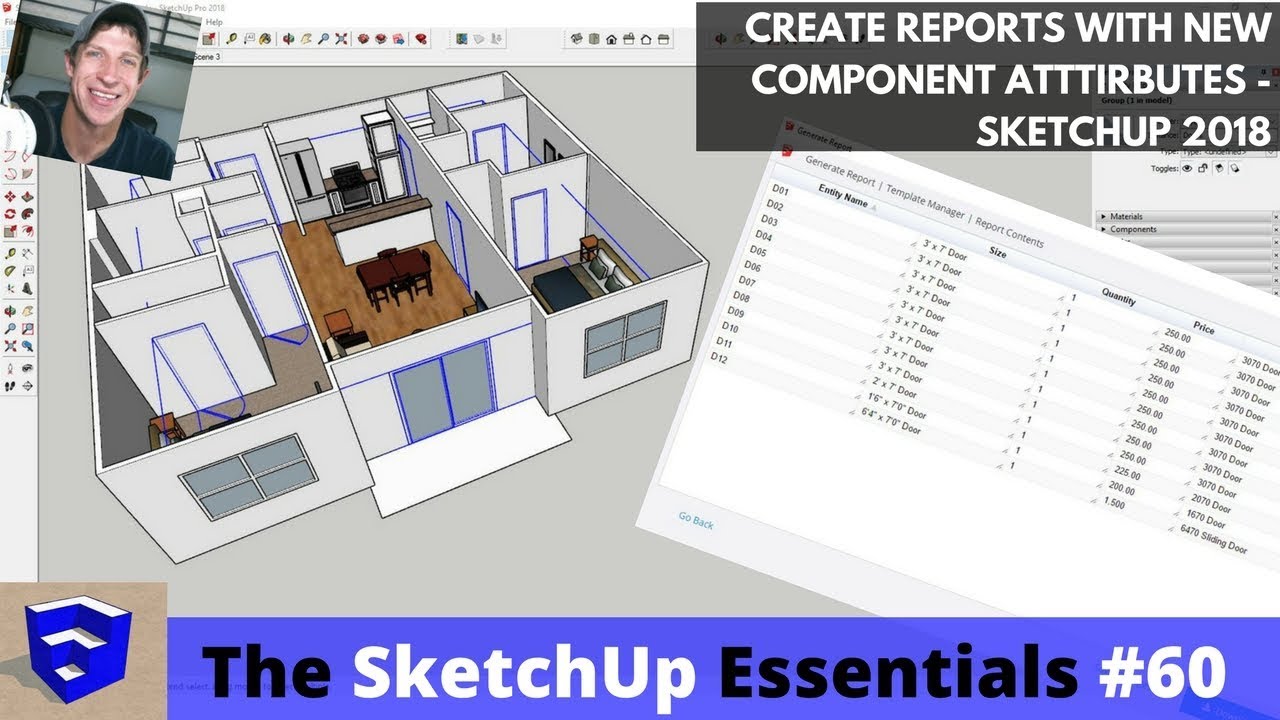The width and height of the screenshot is (1280, 720).
Task: Open the Generate Report tab
Action: tap(840, 169)
